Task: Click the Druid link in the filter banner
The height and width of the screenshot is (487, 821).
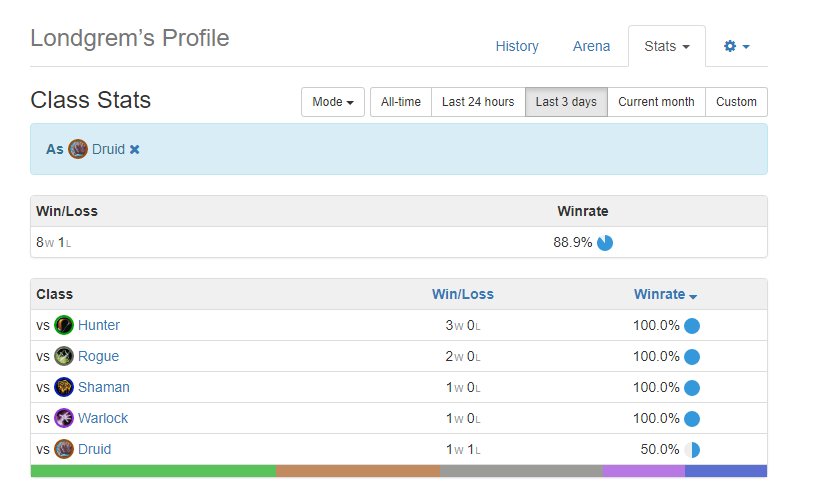Action: point(108,149)
